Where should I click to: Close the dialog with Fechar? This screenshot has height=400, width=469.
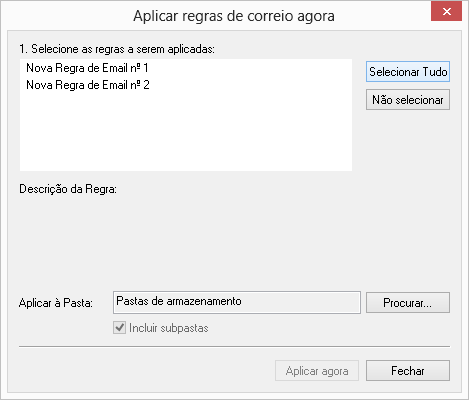pos(408,371)
